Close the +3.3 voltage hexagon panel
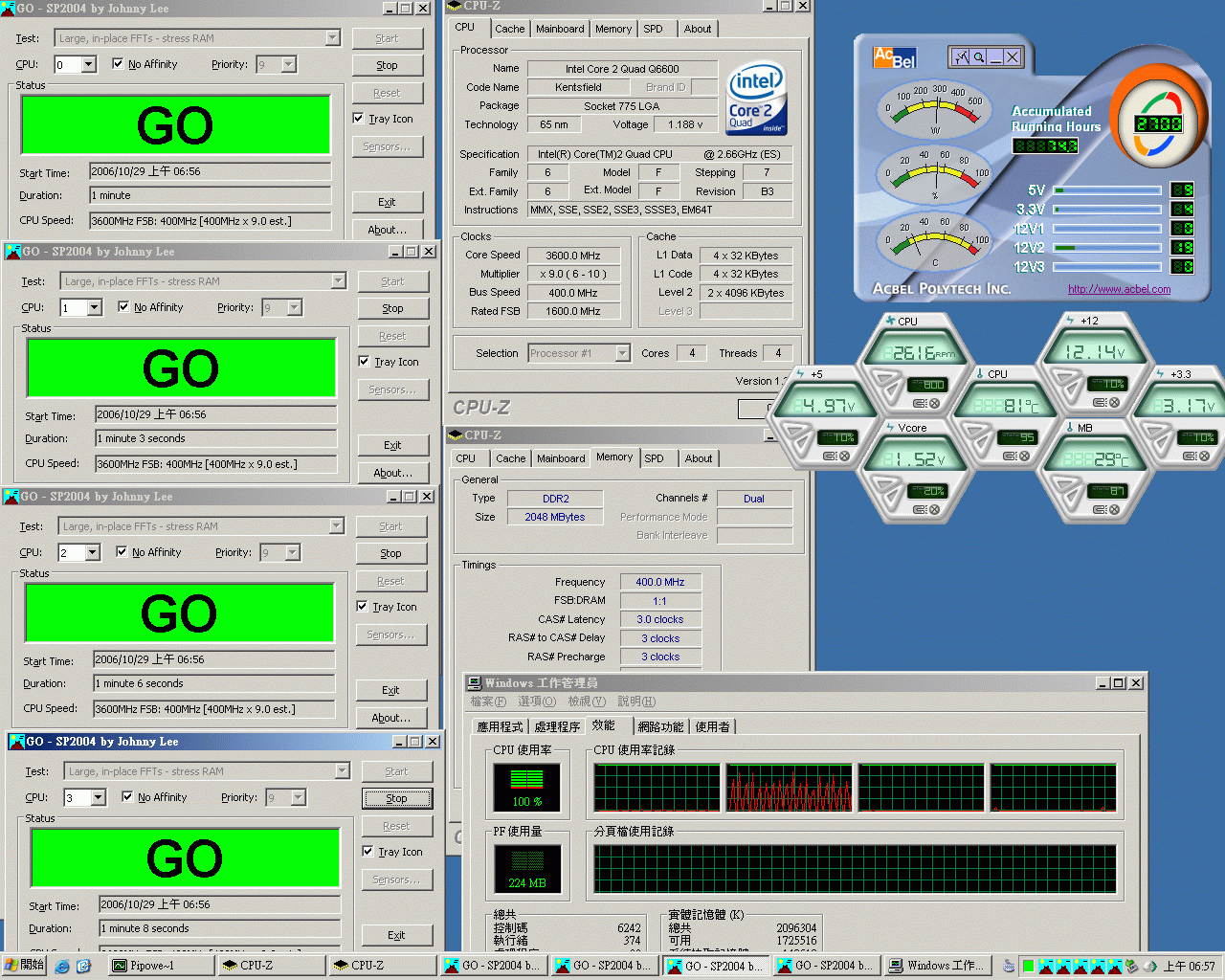 [x=1204, y=456]
